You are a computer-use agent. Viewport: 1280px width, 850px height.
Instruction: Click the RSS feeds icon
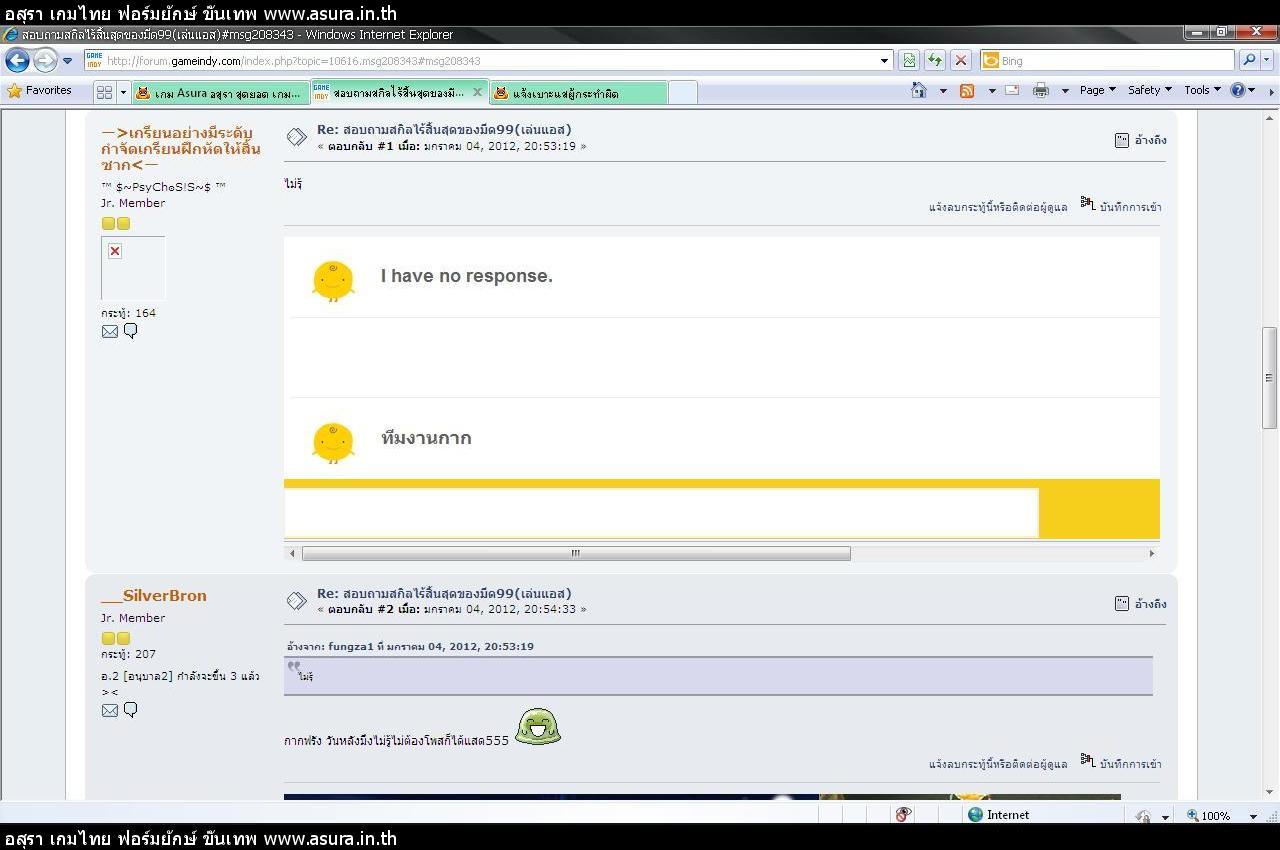pos(966,90)
